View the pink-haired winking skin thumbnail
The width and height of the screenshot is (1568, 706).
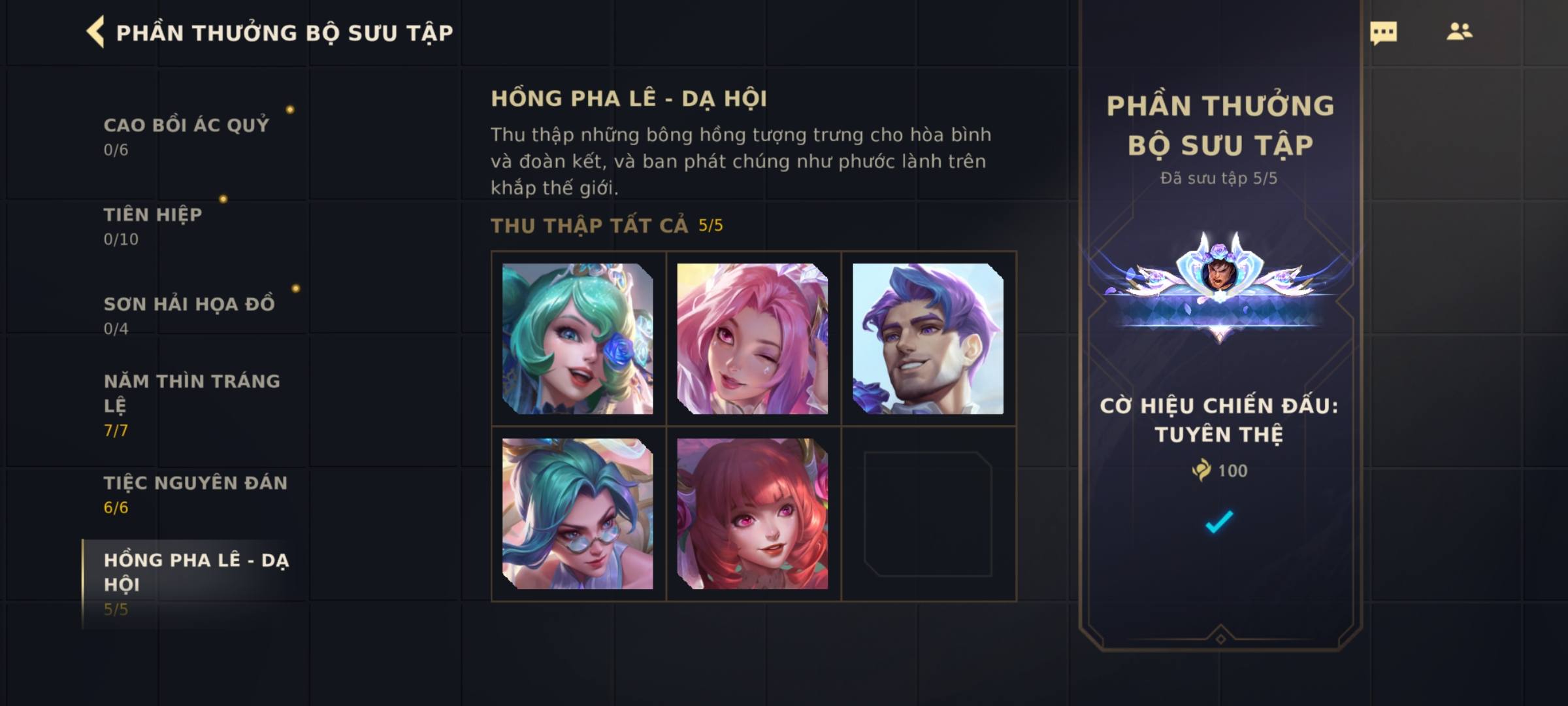[x=753, y=339]
